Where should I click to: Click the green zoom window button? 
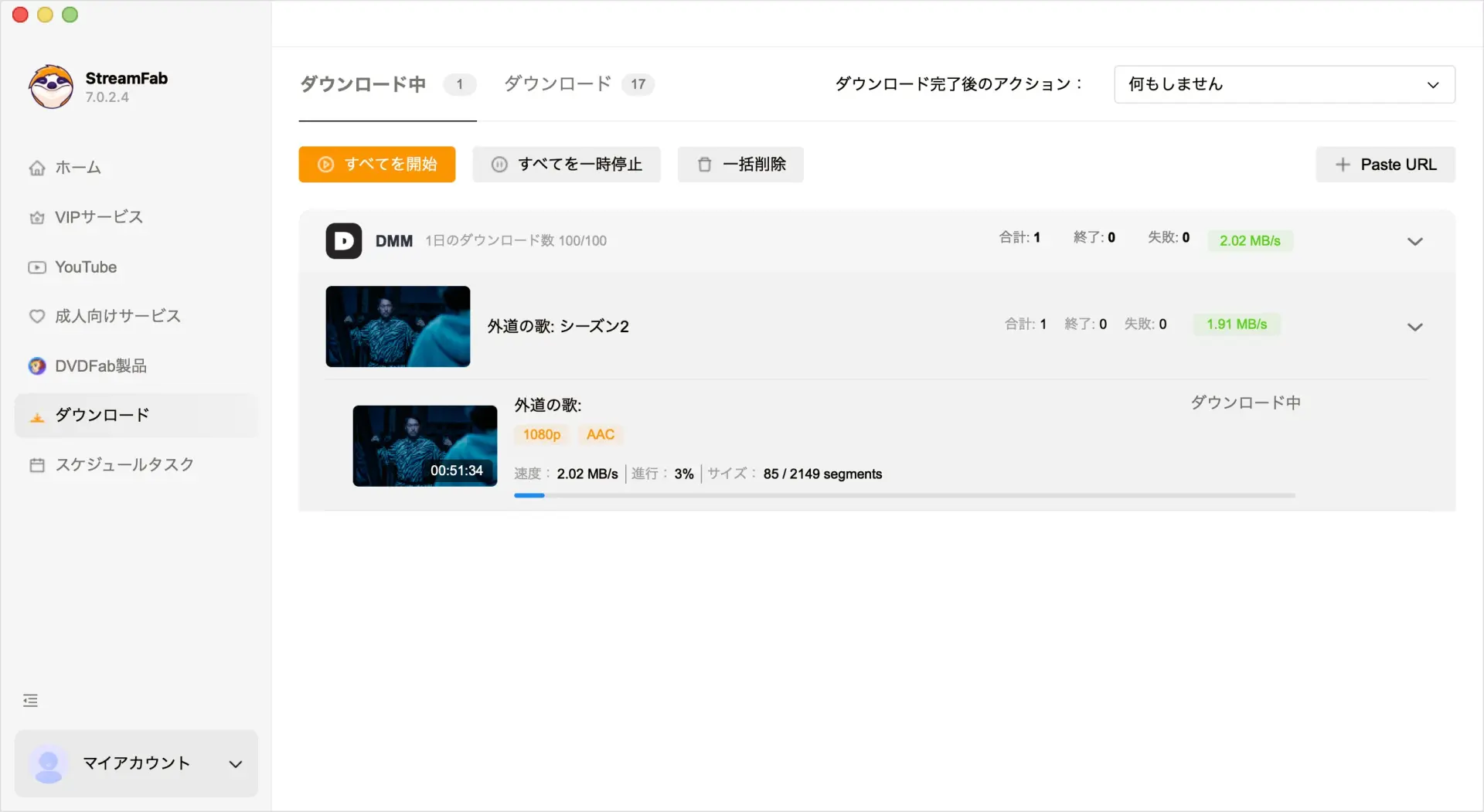point(70,15)
